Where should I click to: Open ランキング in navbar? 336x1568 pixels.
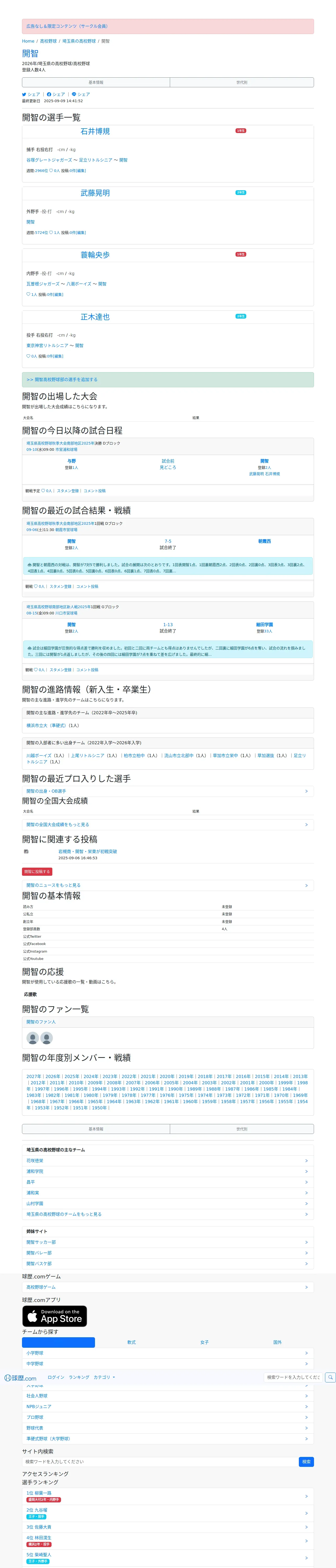pos(79,1377)
